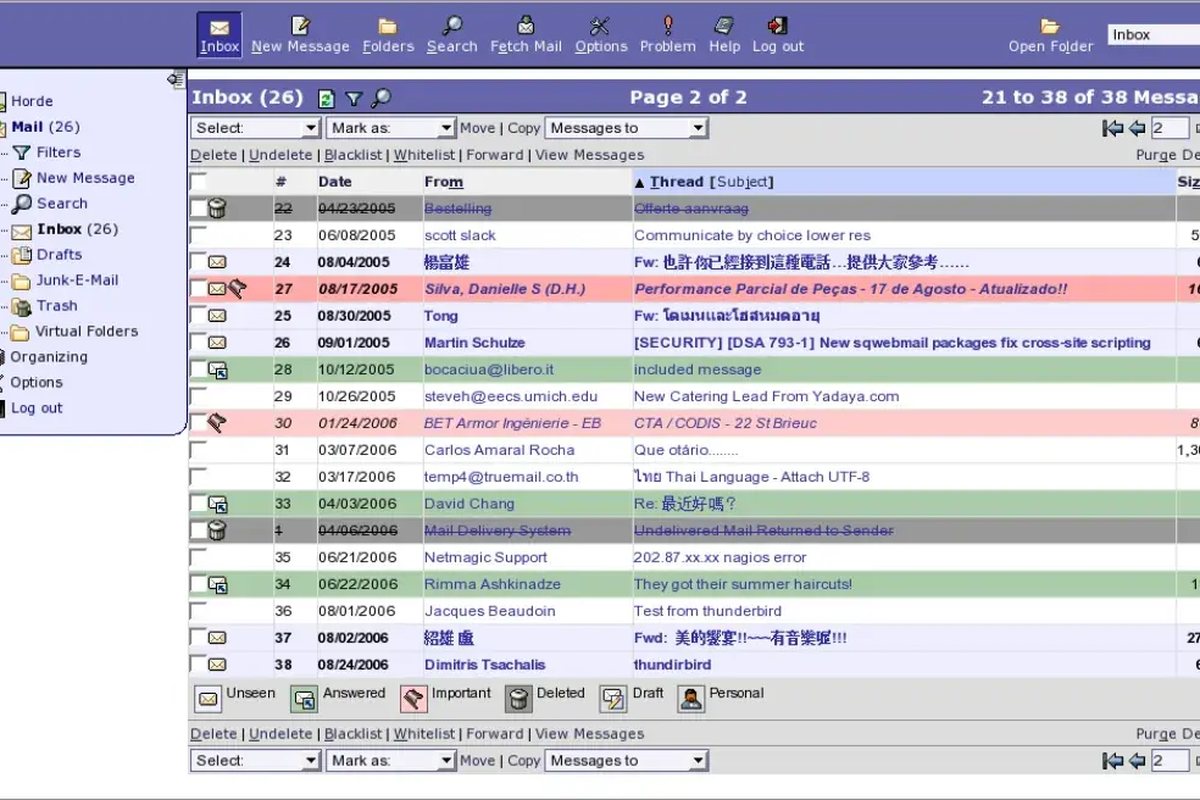The width and height of the screenshot is (1200, 800).
Task: Apply filters using funnel icon beside Inbox title
Action: [x=353, y=98]
